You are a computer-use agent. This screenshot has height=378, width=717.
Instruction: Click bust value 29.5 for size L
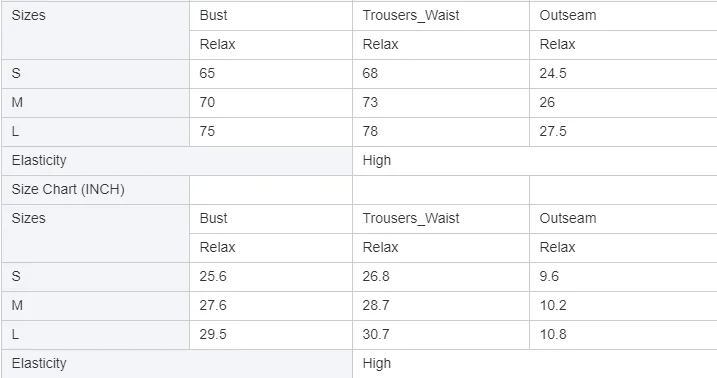(271, 335)
